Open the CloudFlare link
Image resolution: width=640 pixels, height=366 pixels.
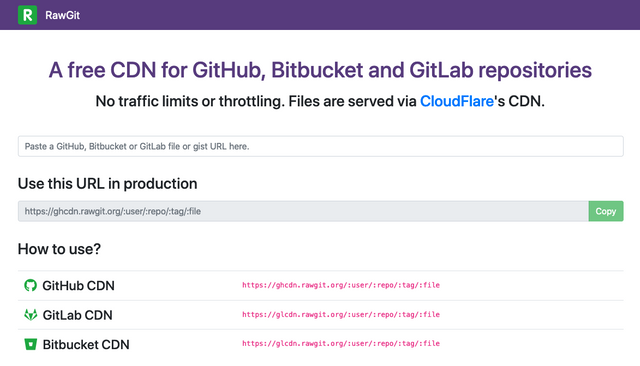pos(457,101)
